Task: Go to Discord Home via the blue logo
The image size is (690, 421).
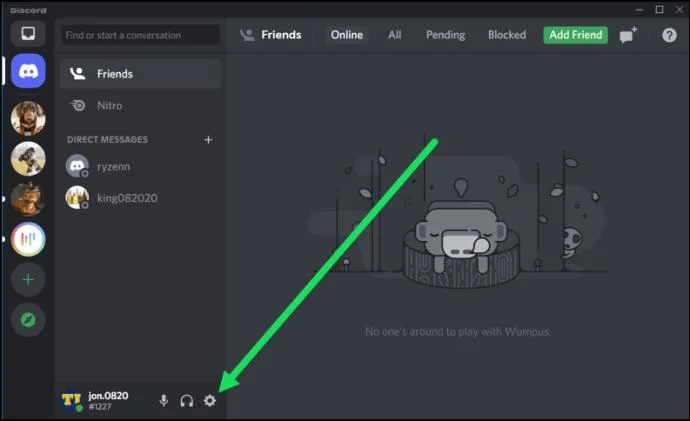Action: 28,71
